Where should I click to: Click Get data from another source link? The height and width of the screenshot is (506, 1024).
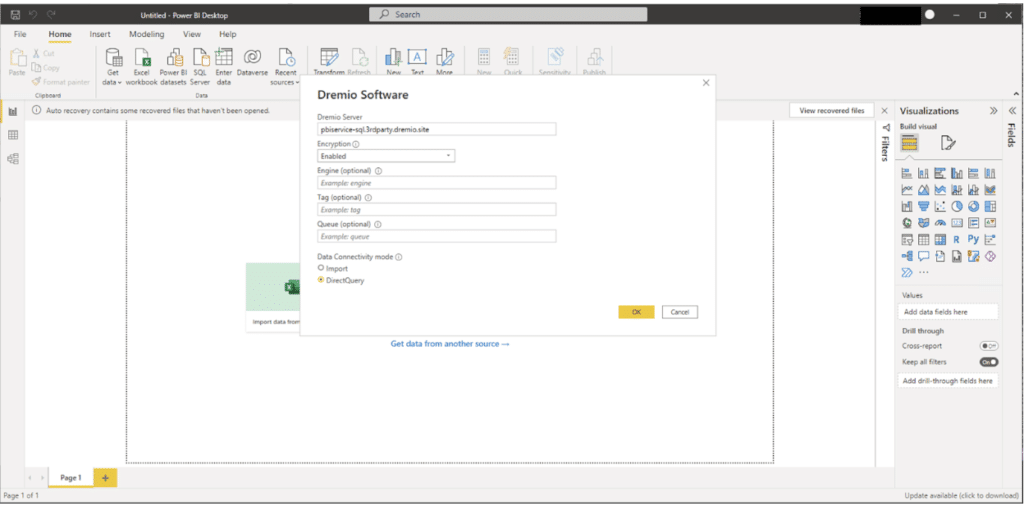pyautogui.click(x=450, y=343)
